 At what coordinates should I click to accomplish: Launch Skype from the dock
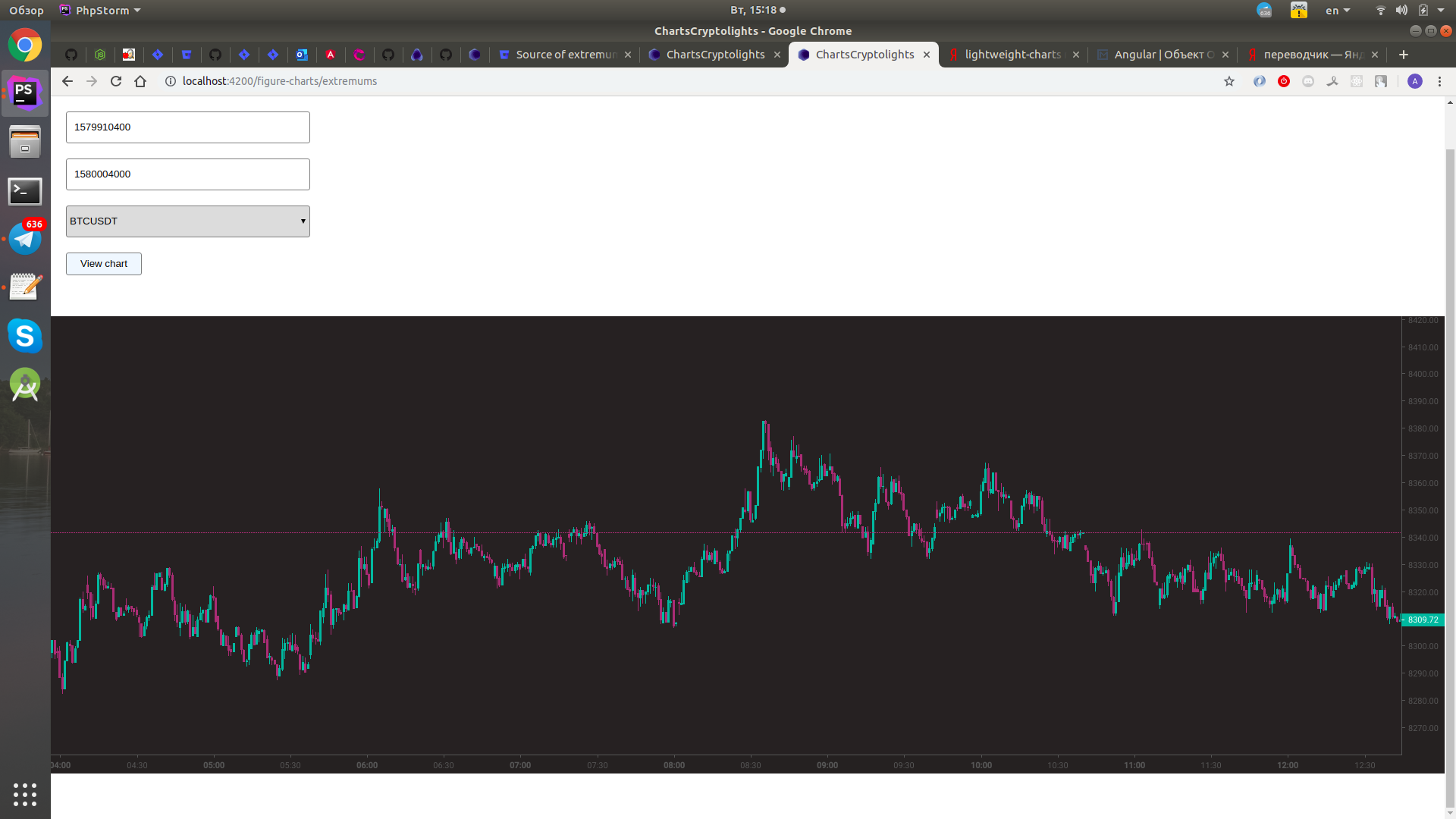(x=25, y=336)
